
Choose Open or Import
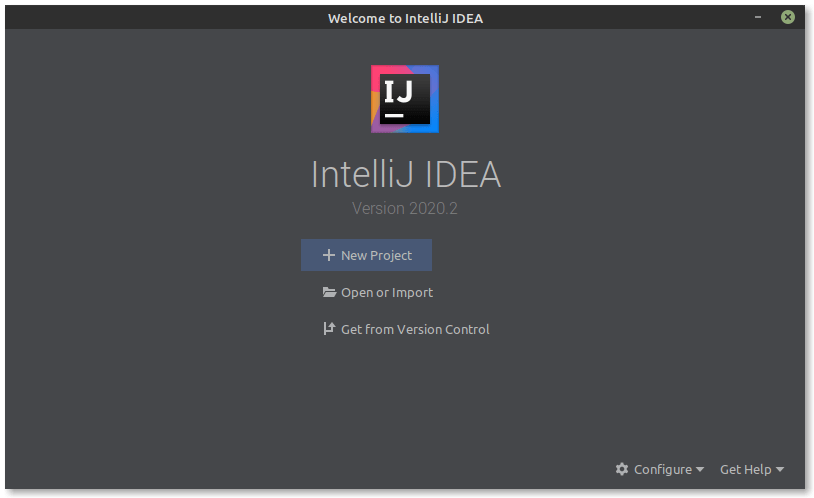pos(387,293)
